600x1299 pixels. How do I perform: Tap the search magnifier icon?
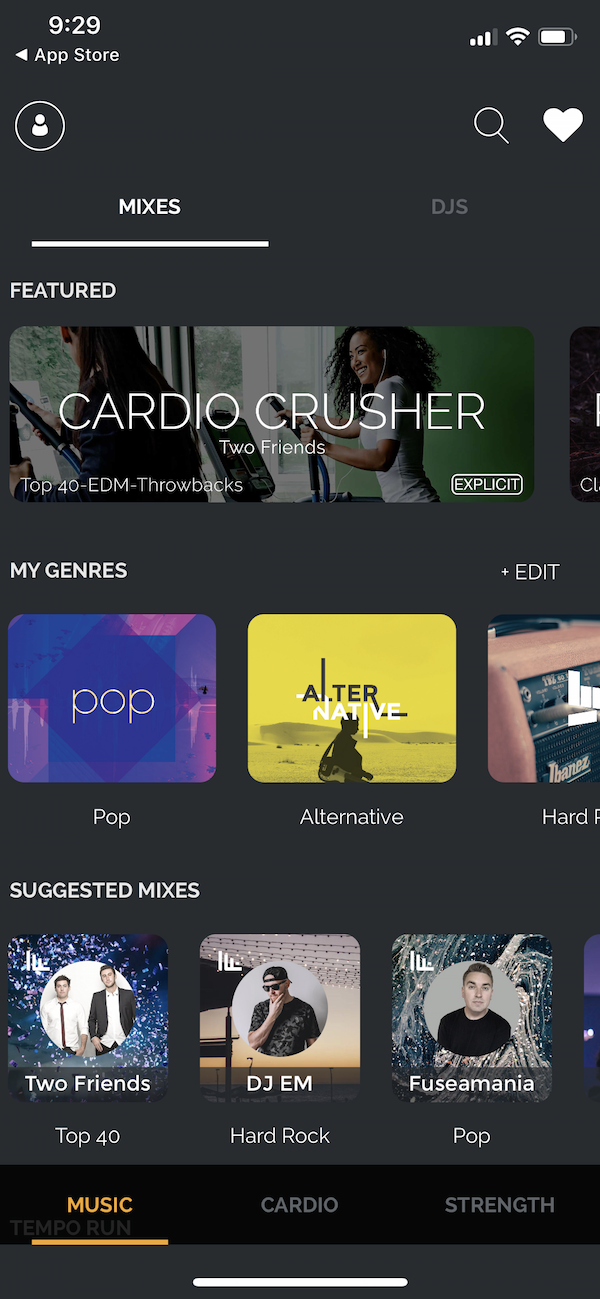[491, 126]
